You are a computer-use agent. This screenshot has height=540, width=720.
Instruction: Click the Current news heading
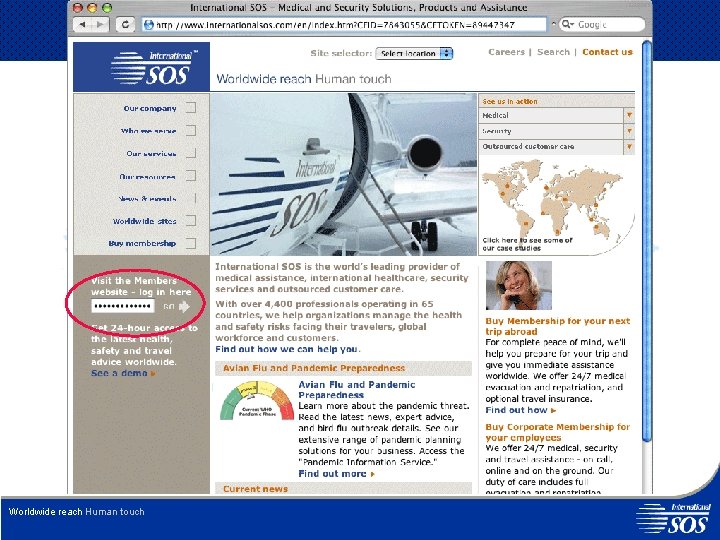[255, 489]
